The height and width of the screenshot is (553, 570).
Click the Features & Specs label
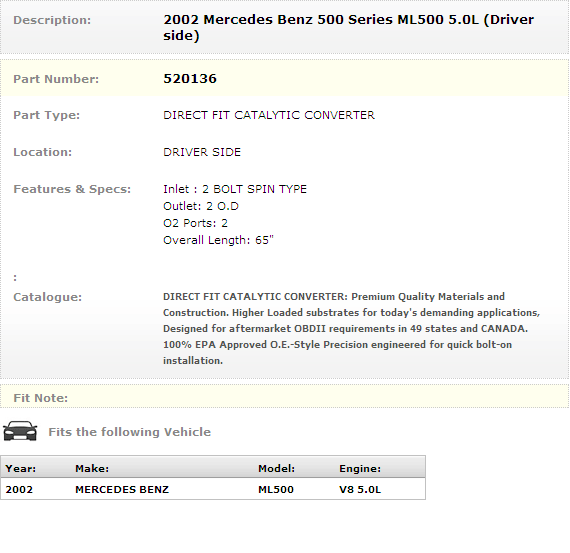[x=72, y=189]
